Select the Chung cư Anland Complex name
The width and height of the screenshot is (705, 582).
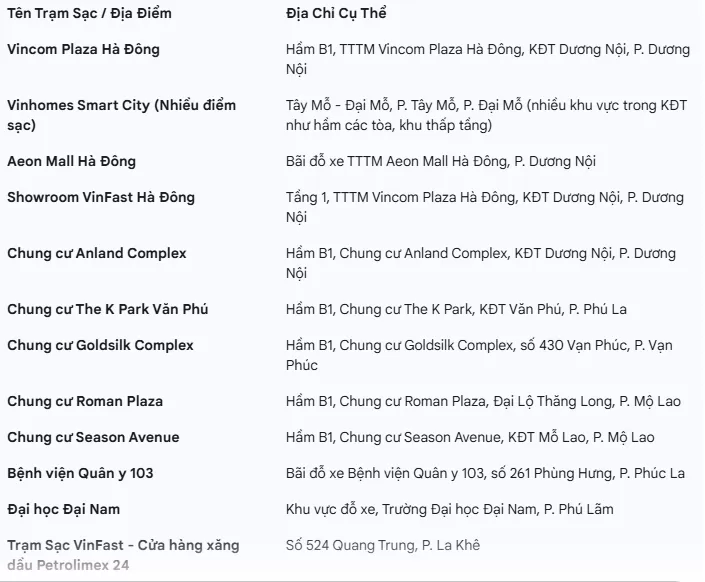coord(96,253)
